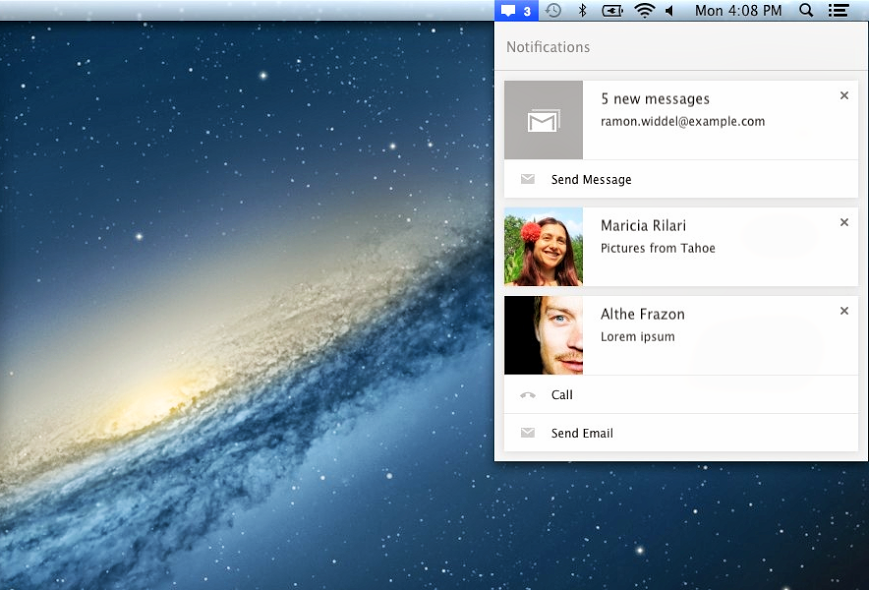The image size is (869, 590).
Task: Open the '5 new messages' notification title
Action: click(655, 99)
